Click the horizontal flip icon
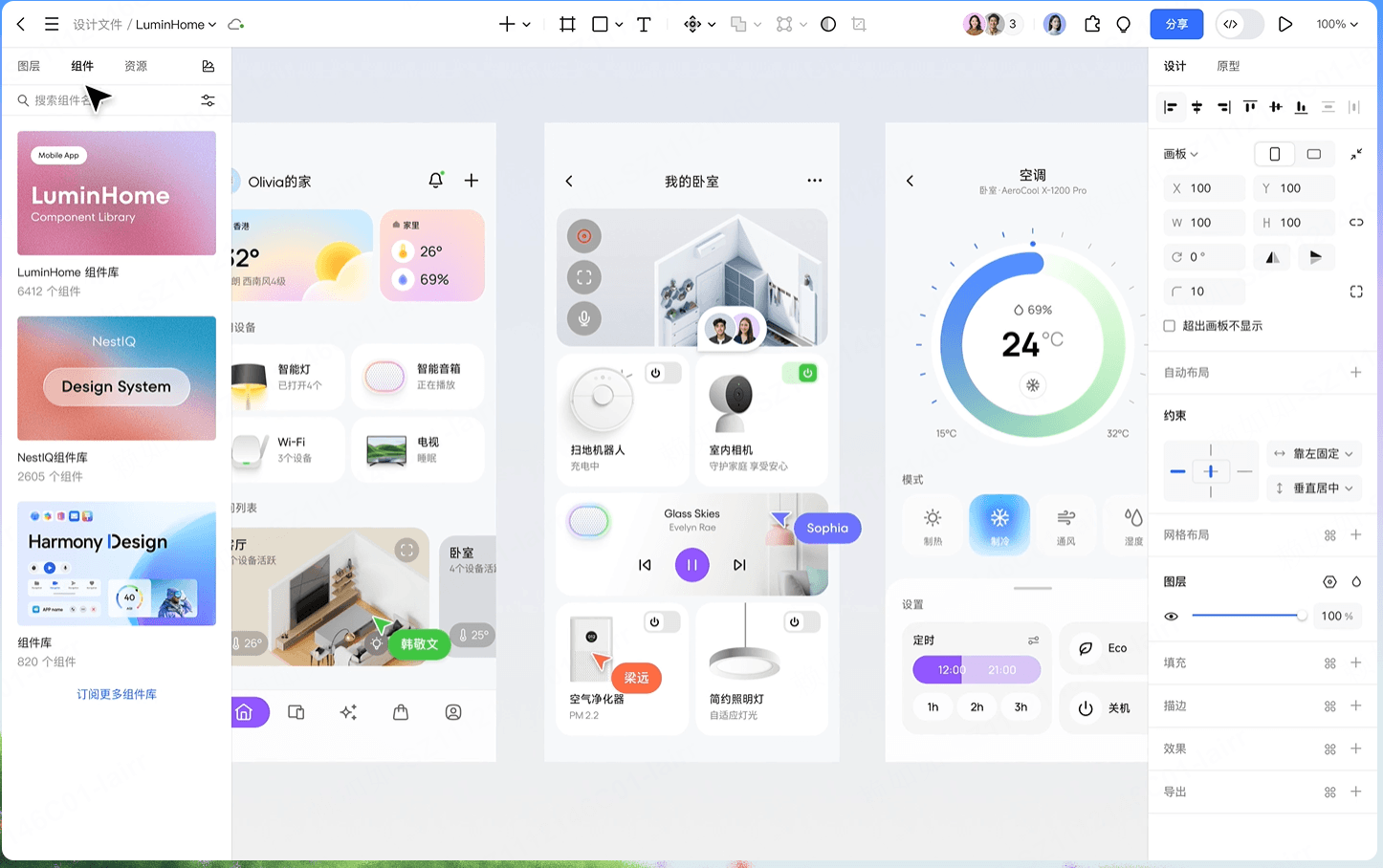Viewport: 1383px width, 868px height. pyautogui.click(x=1271, y=256)
